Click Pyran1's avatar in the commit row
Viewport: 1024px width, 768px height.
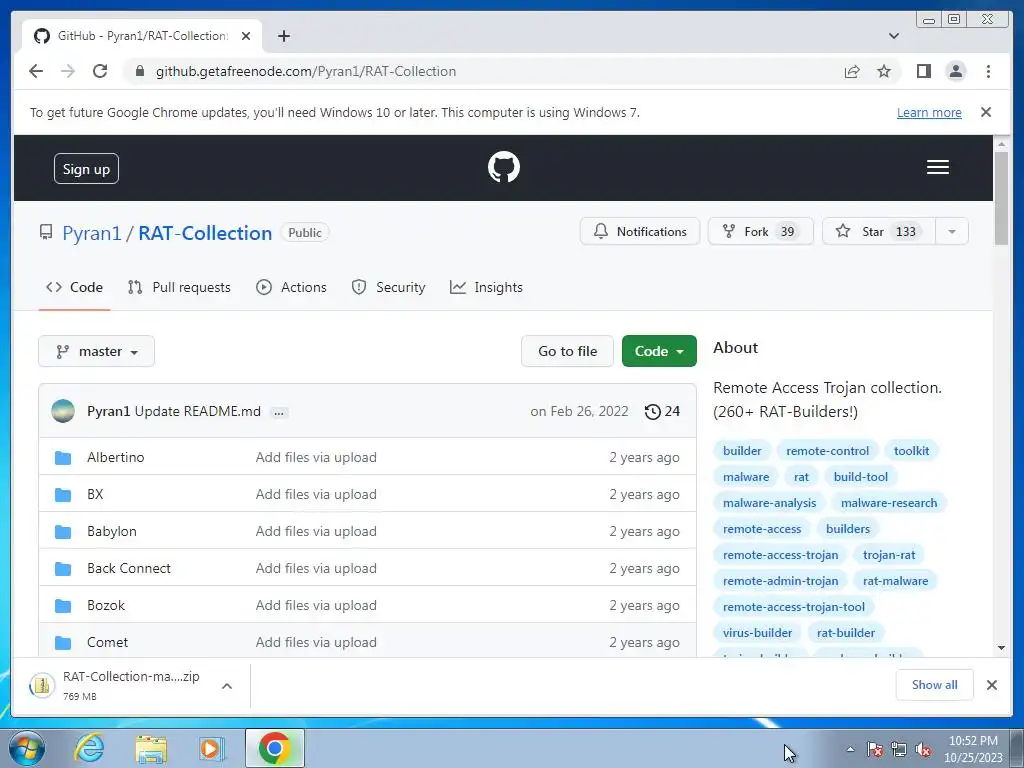(x=63, y=411)
